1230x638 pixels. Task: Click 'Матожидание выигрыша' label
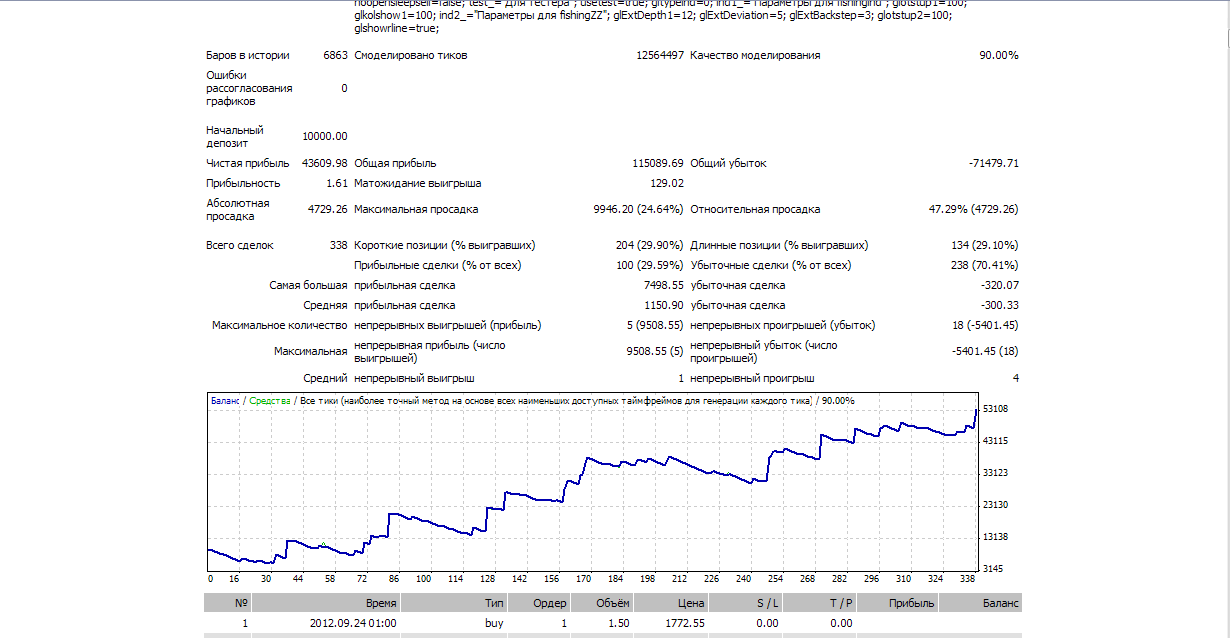[x=418, y=183]
